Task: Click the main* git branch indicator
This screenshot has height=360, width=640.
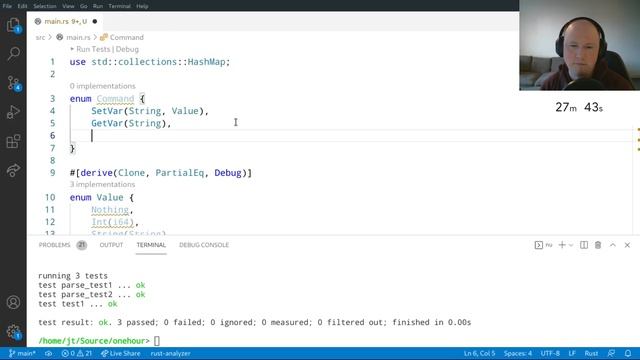Action: coord(22,353)
